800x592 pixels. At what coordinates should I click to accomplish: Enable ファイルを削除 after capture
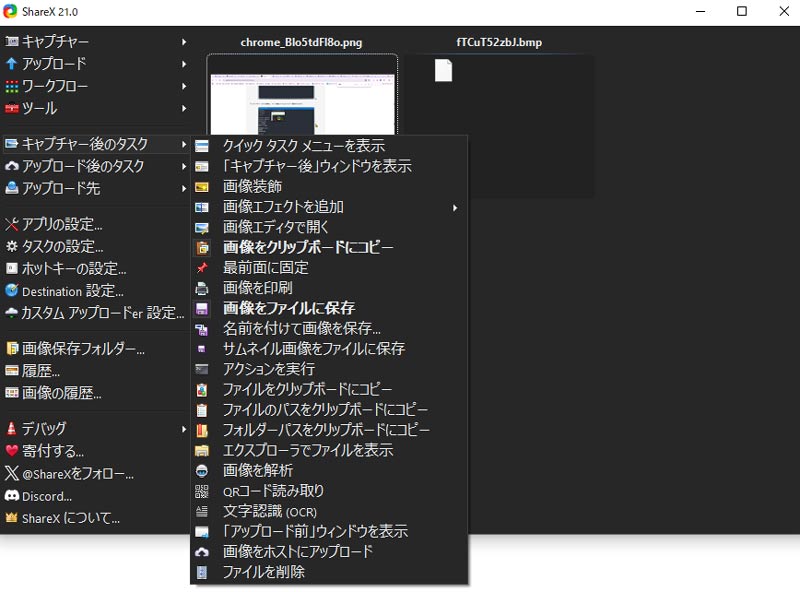pos(329,572)
